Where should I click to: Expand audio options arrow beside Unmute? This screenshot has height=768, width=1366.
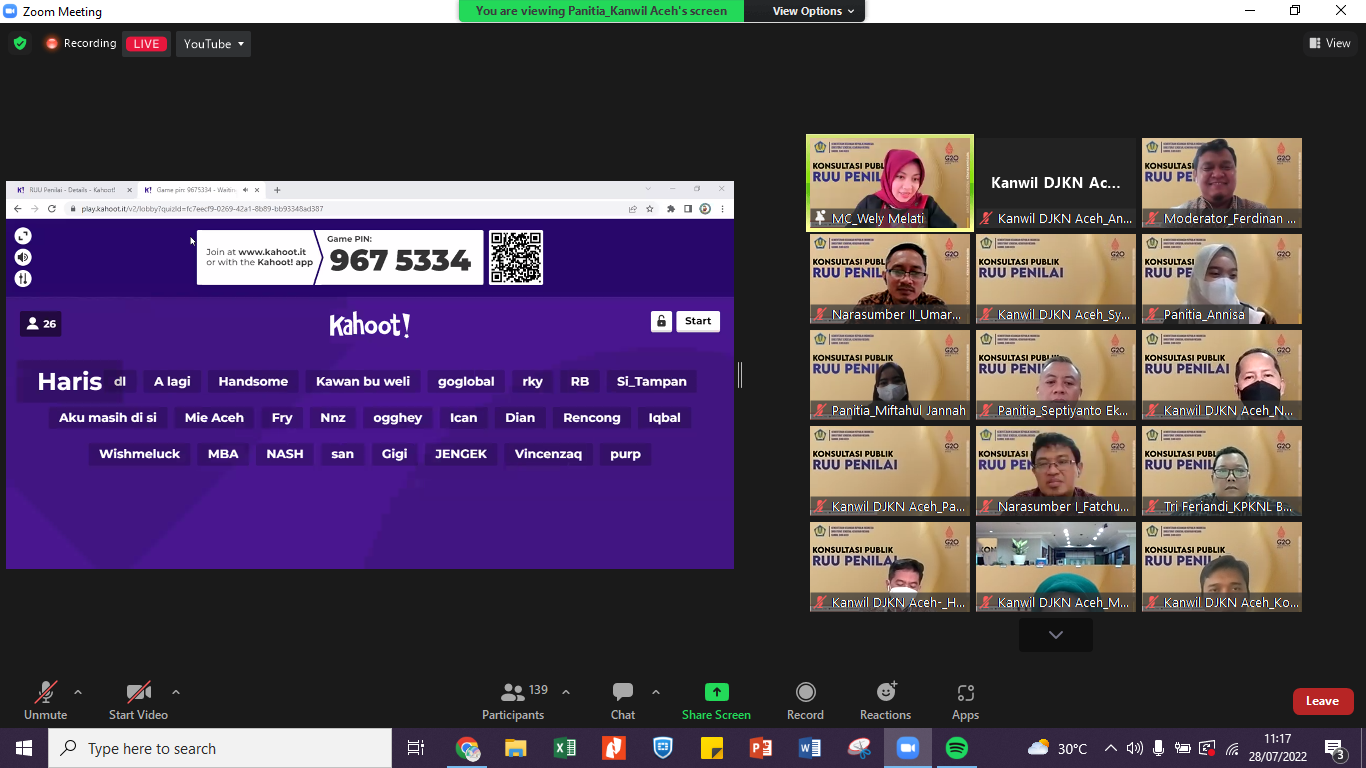pyautogui.click(x=78, y=692)
